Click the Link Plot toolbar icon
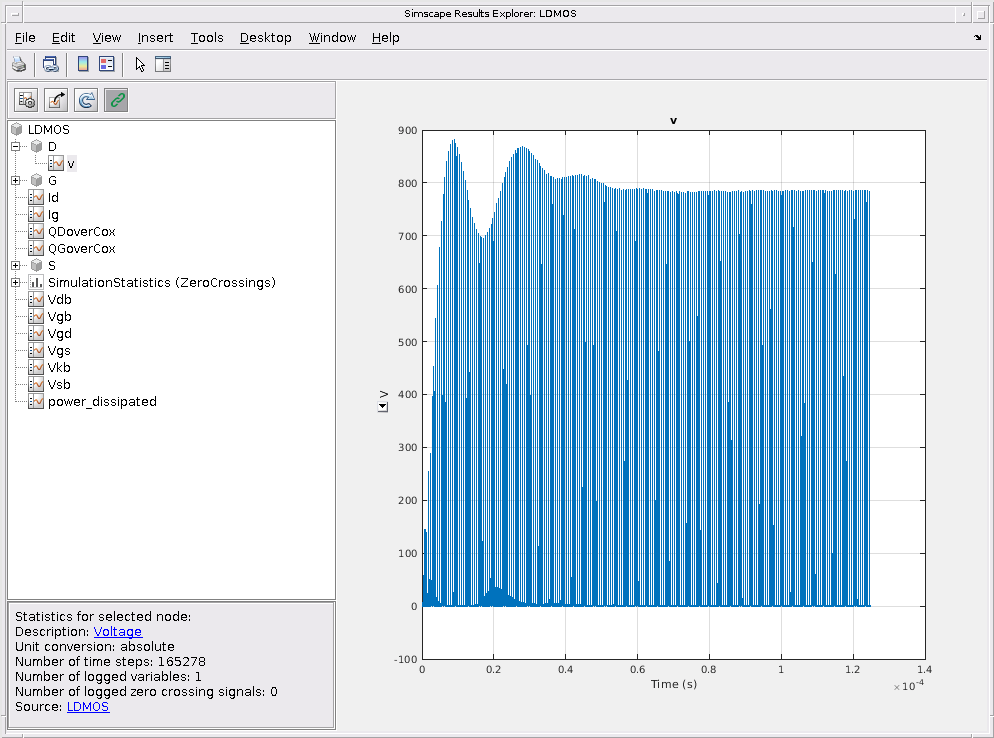The height and width of the screenshot is (738, 994). click(50, 65)
